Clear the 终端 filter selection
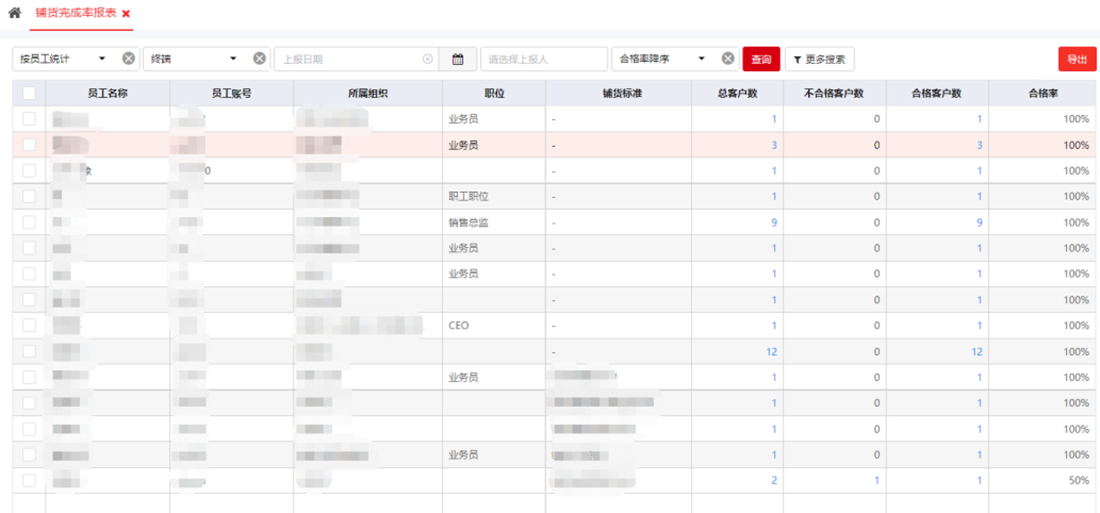 (x=259, y=59)
